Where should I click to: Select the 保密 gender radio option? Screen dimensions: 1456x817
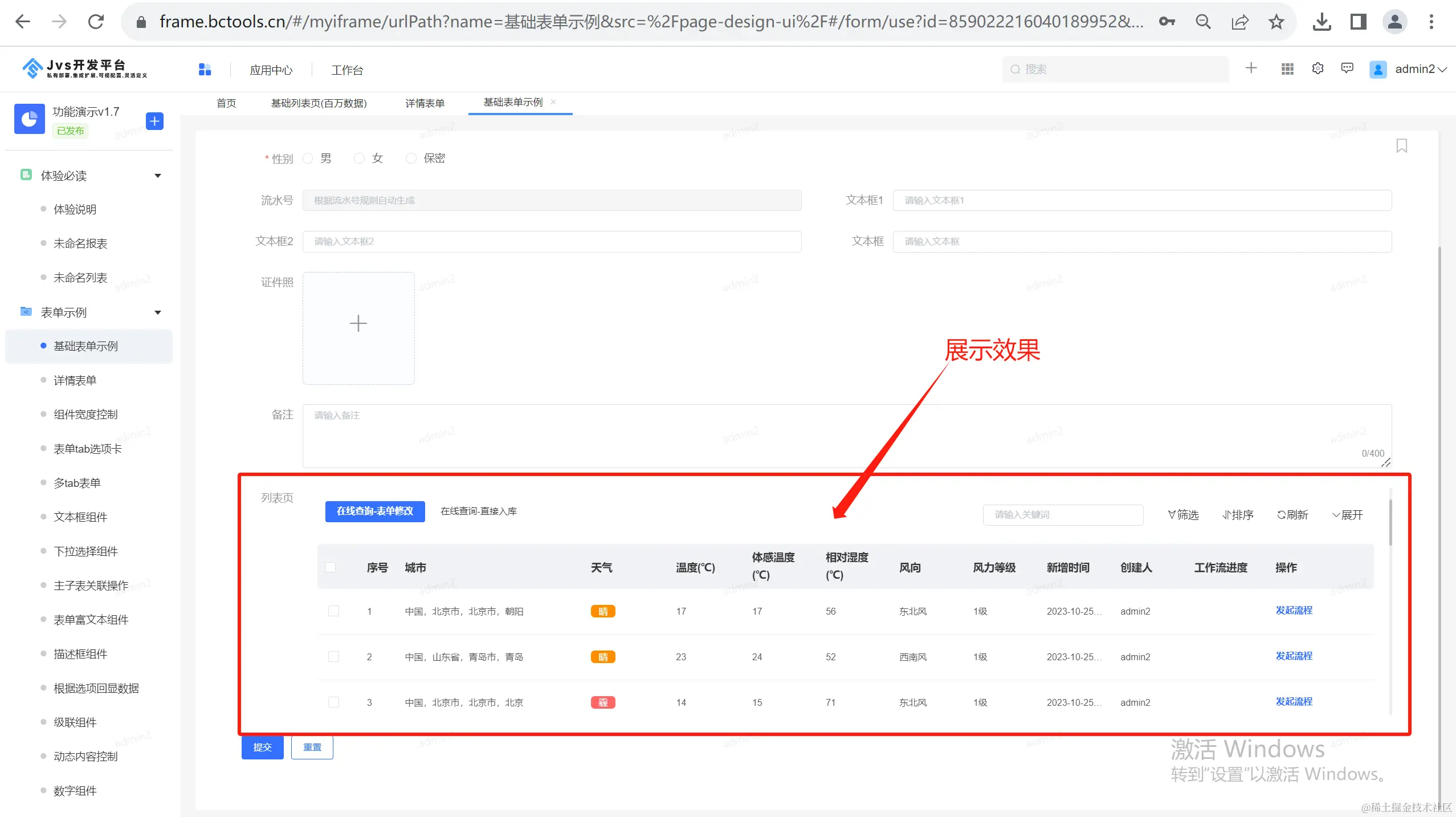tap(411, 158)
